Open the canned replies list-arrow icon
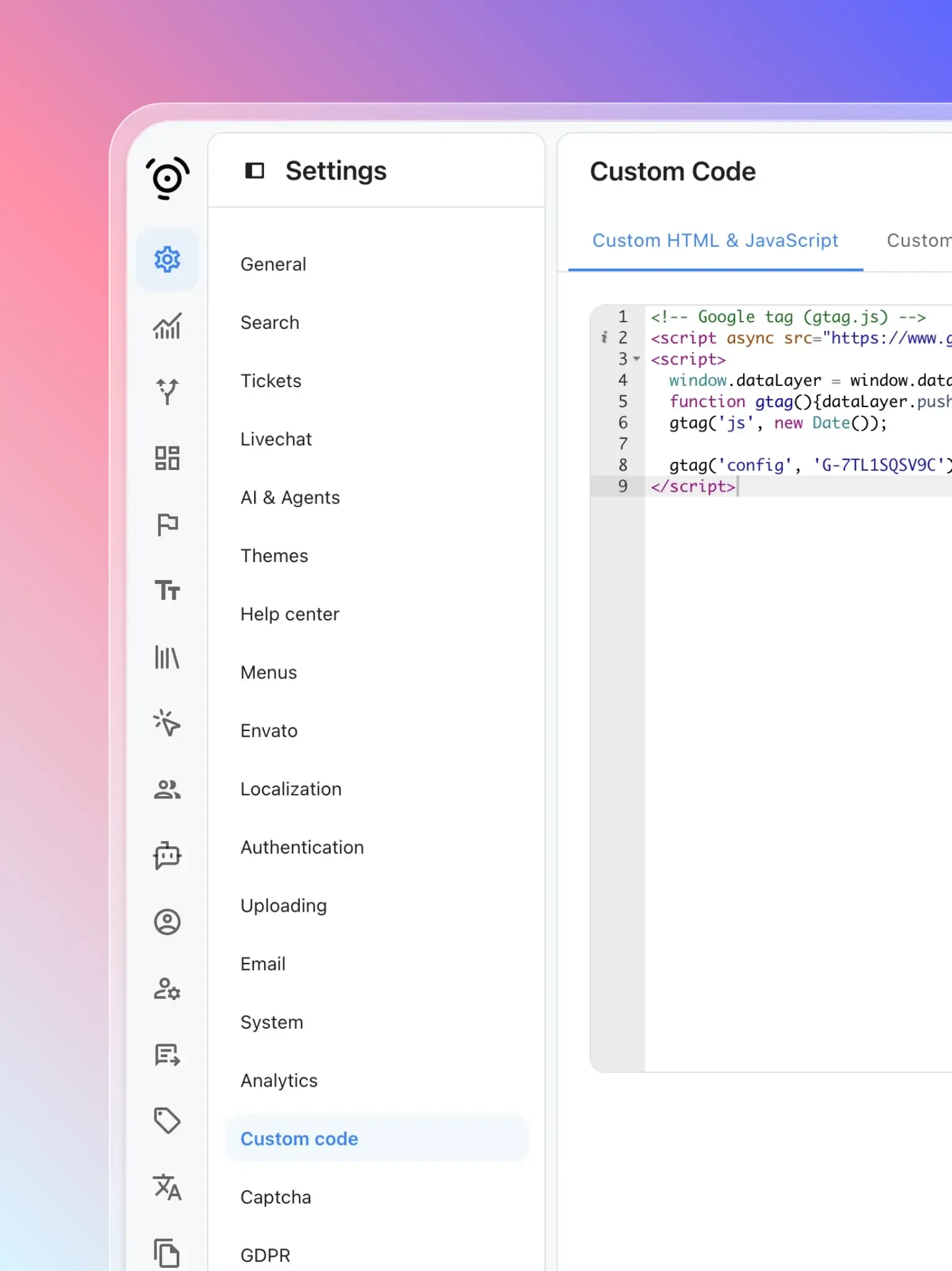Screen dimensions: 952x1271 point(167,1055)
